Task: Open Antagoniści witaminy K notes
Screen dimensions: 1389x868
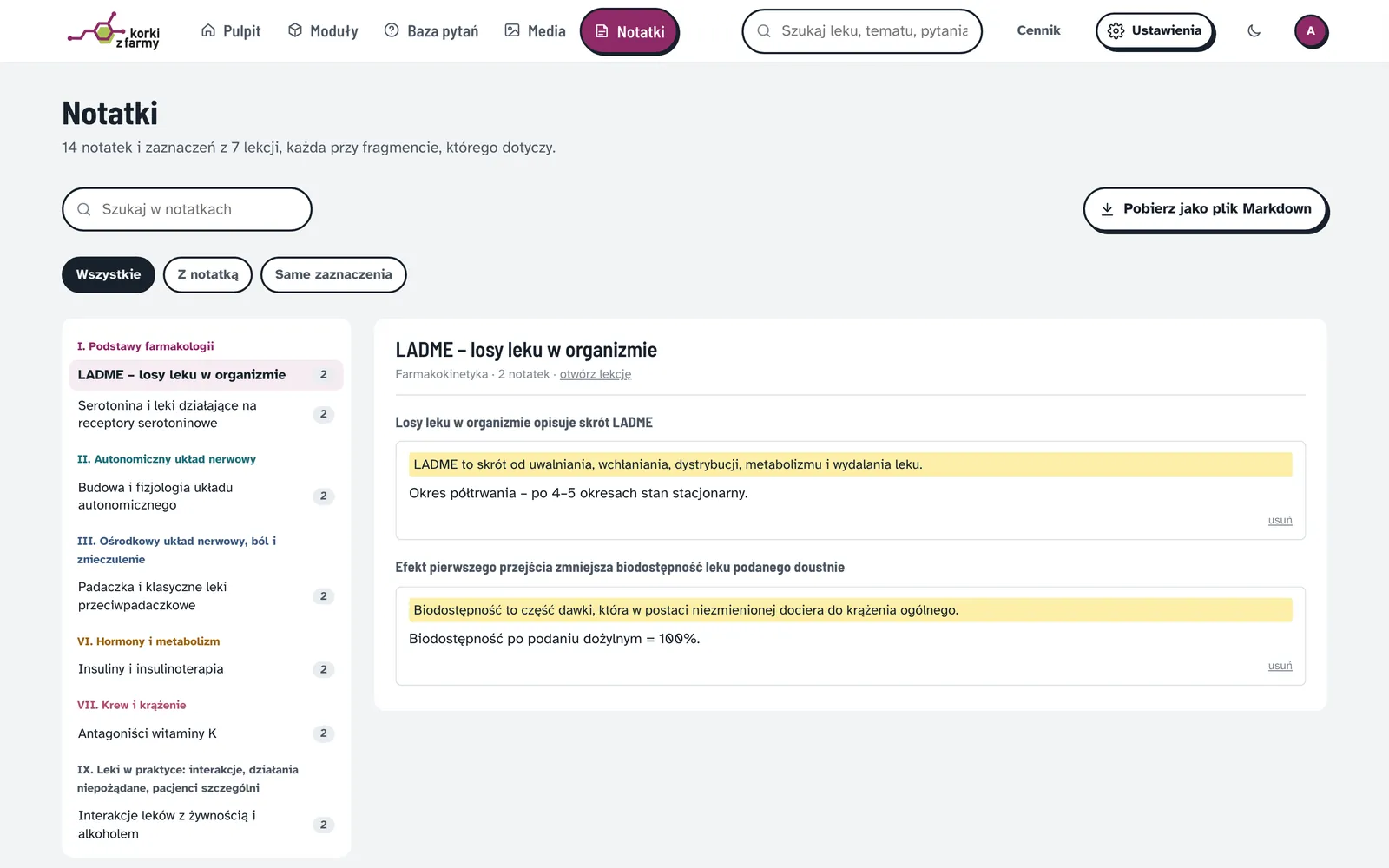Action: pos(206,733)
